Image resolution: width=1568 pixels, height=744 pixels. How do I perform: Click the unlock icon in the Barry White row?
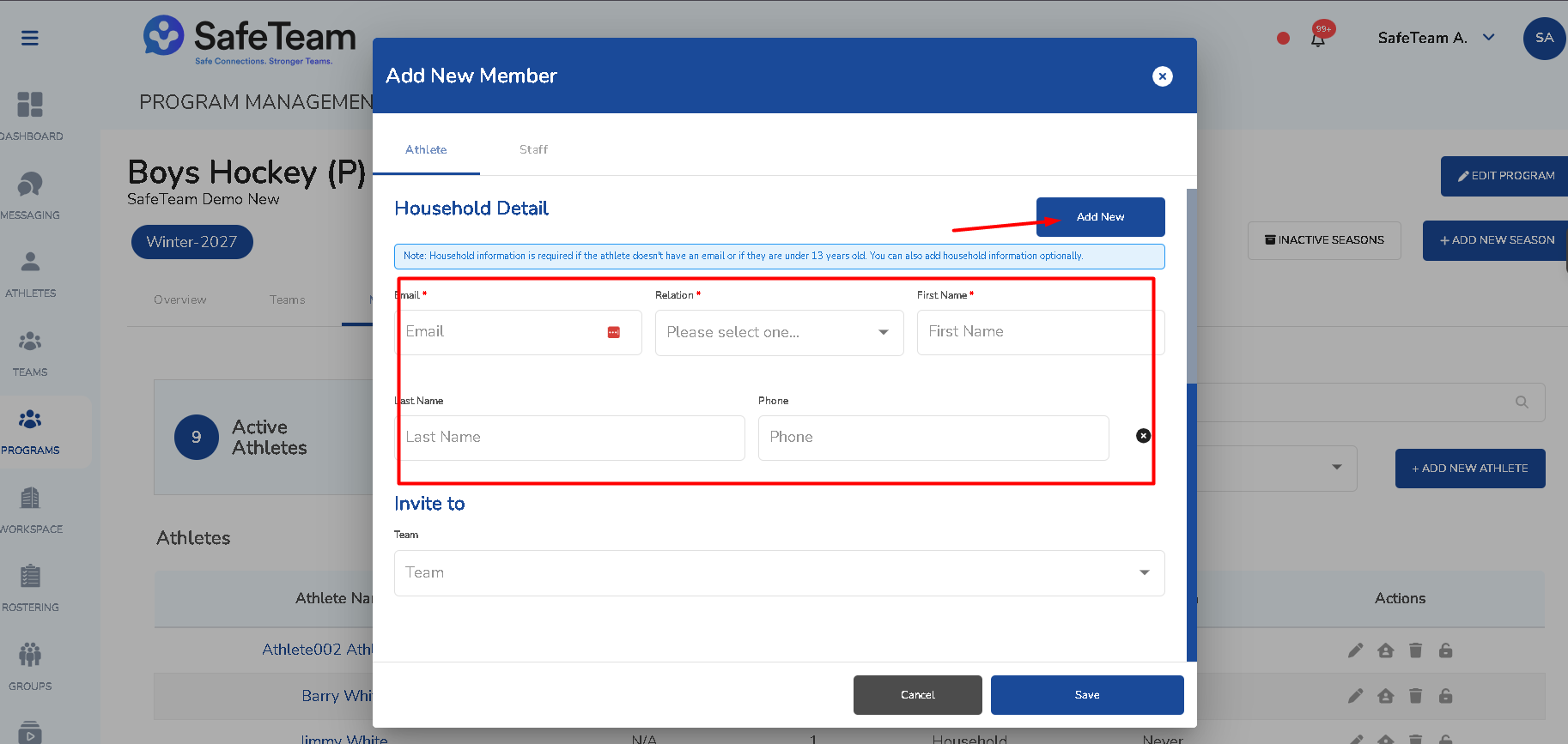(1445, 696)
